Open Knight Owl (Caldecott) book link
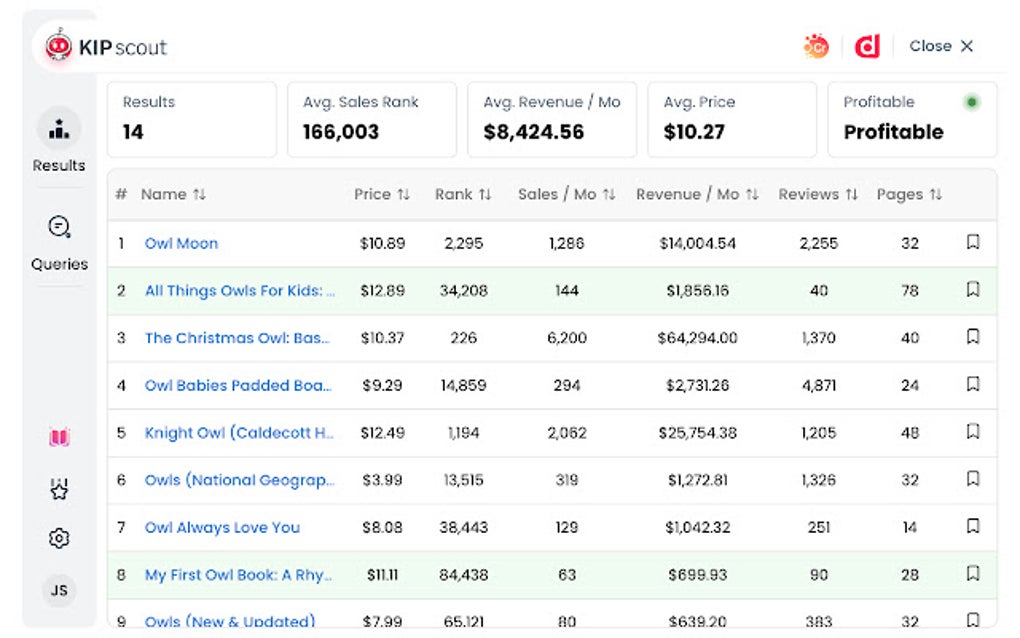 pyautogui.click(x=239, y=433)
